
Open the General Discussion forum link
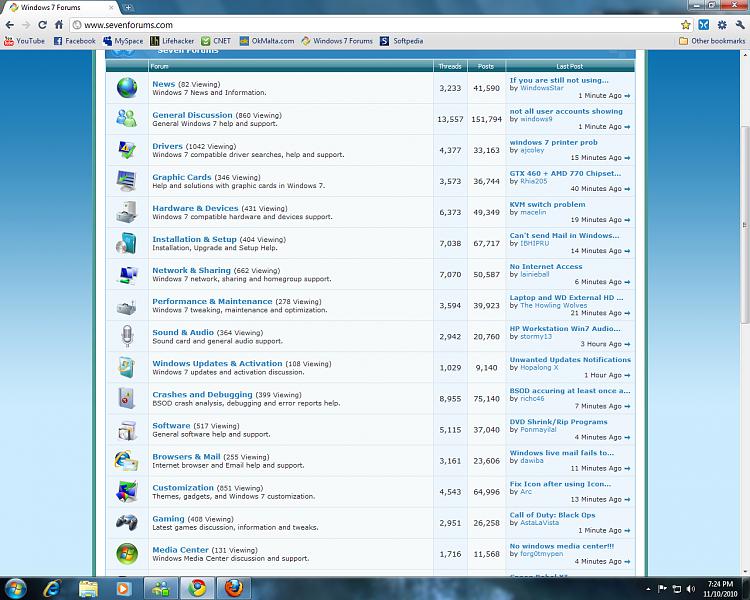coord(192,115)
